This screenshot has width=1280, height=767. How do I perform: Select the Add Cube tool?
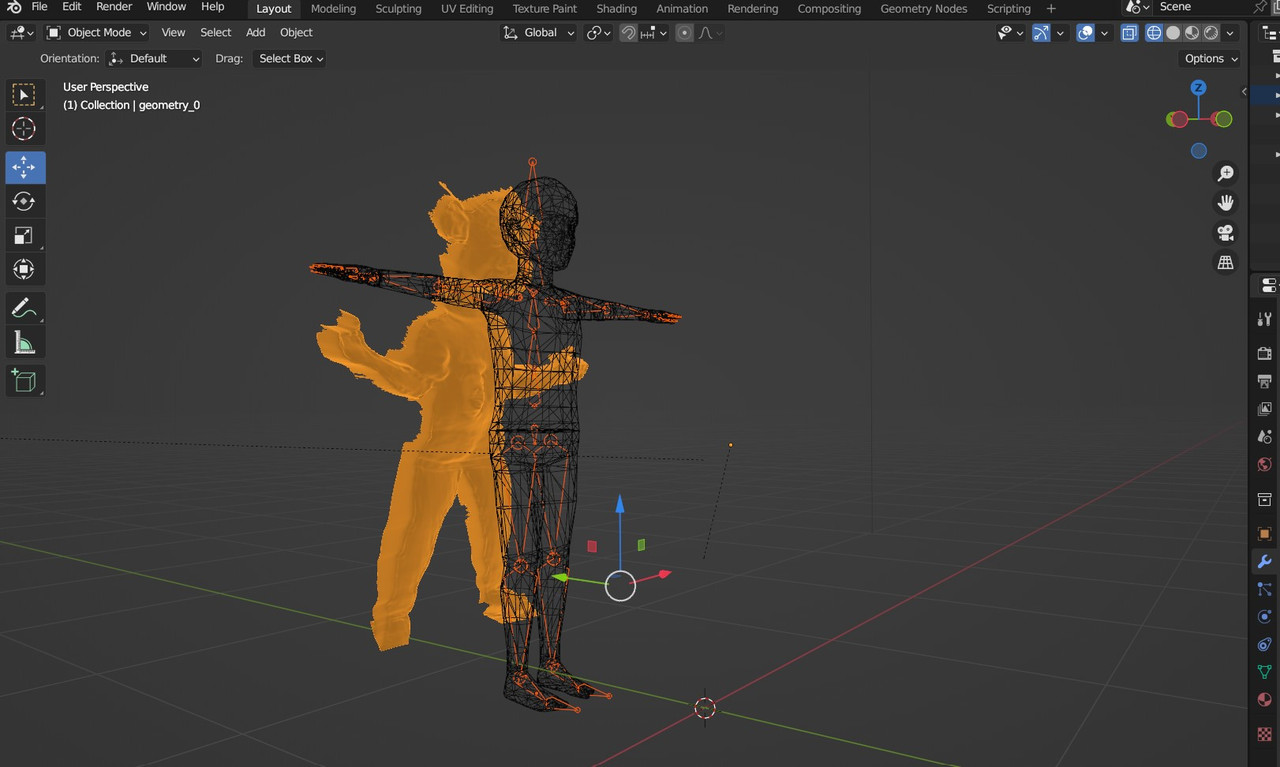25,381
